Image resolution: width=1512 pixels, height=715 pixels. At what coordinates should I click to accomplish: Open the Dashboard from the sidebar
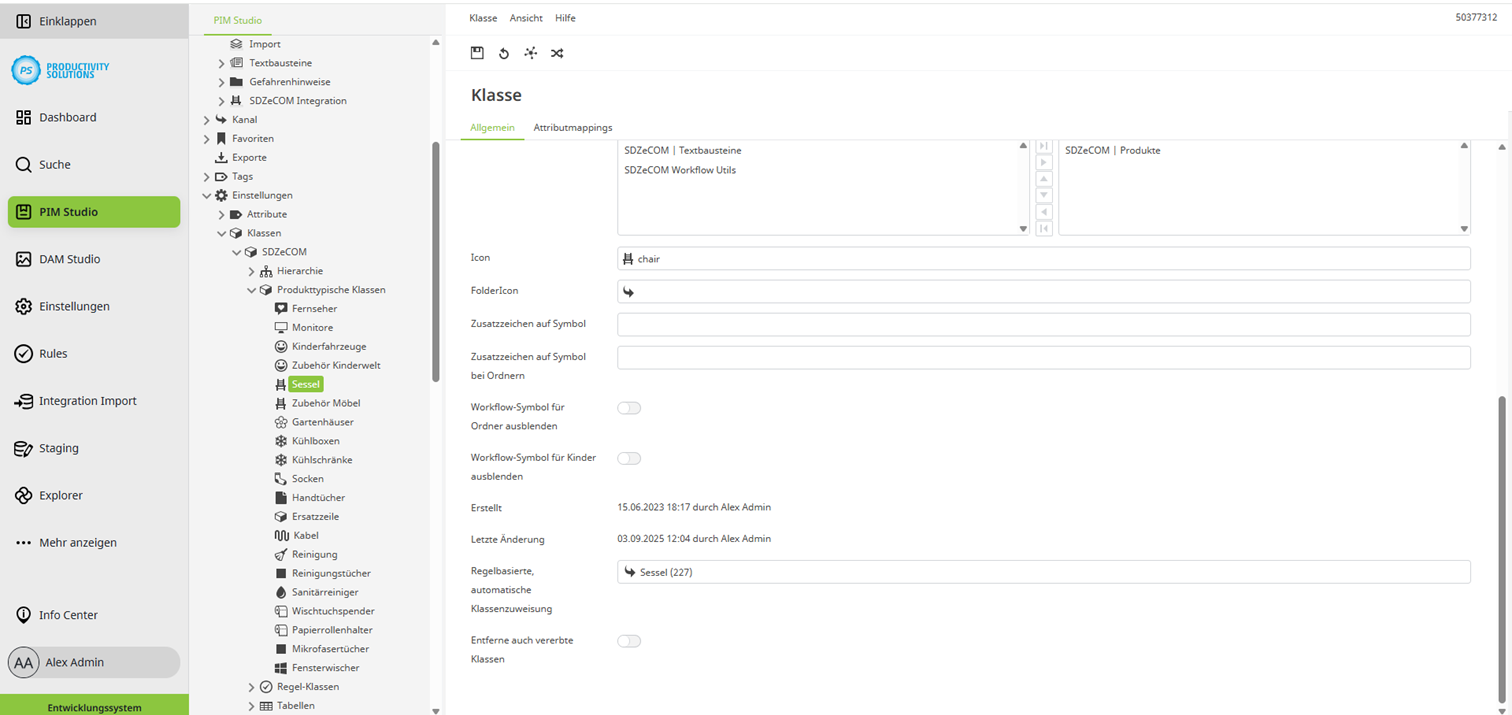tap(67, 117)
